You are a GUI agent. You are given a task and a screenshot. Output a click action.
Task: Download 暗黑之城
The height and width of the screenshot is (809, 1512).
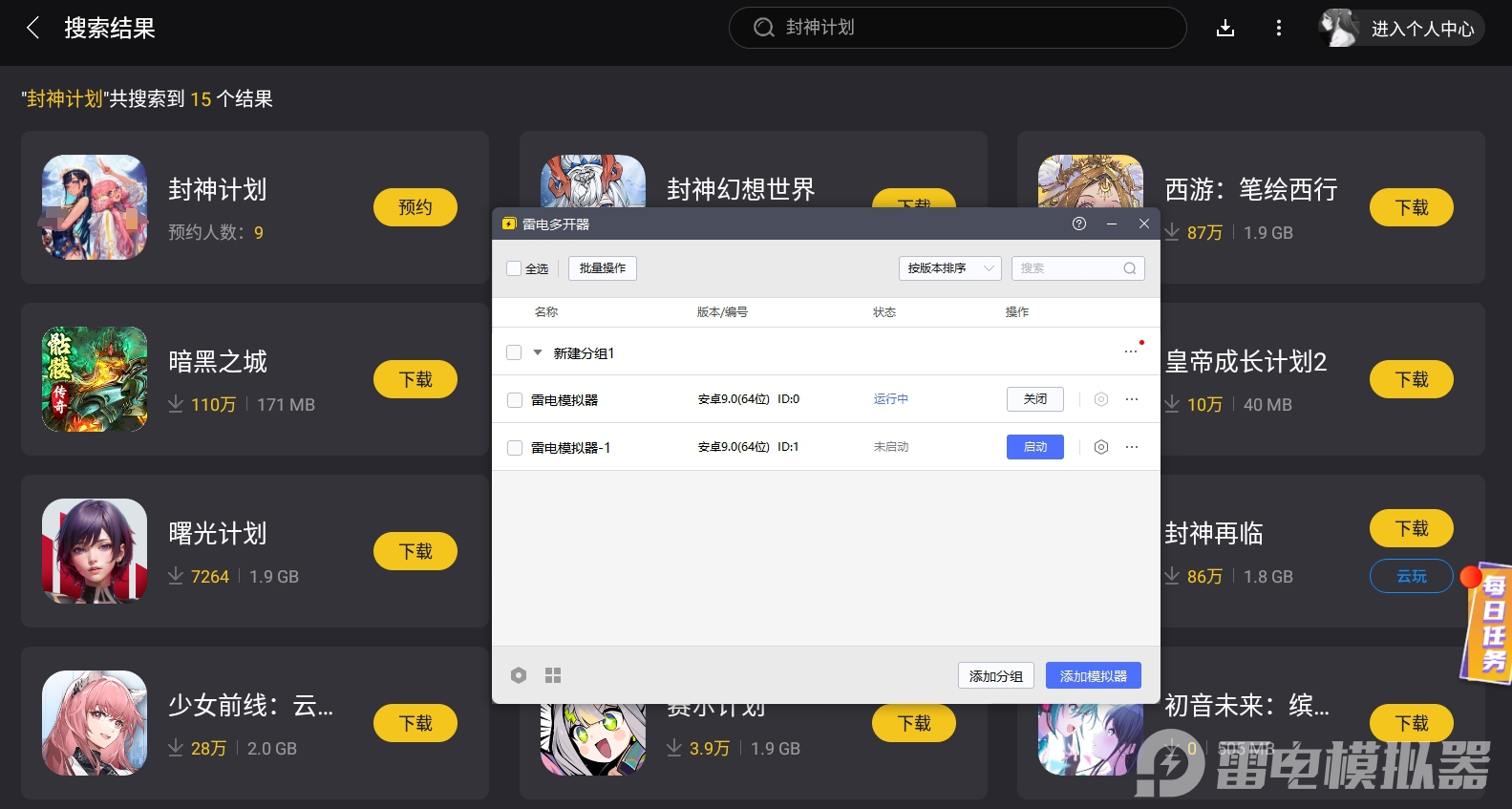tap(415, 379)
